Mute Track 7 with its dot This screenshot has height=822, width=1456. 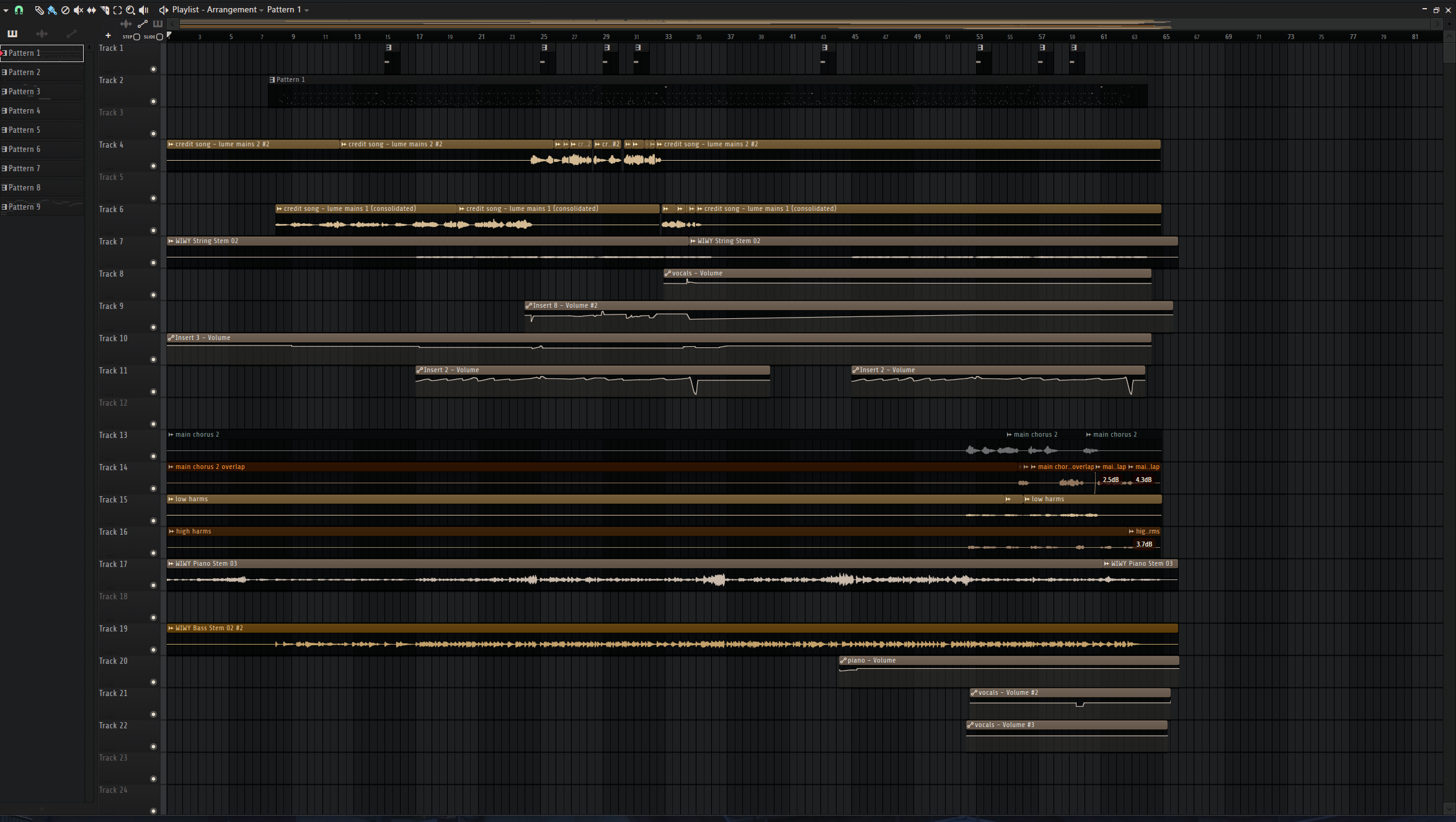(154, 263)
